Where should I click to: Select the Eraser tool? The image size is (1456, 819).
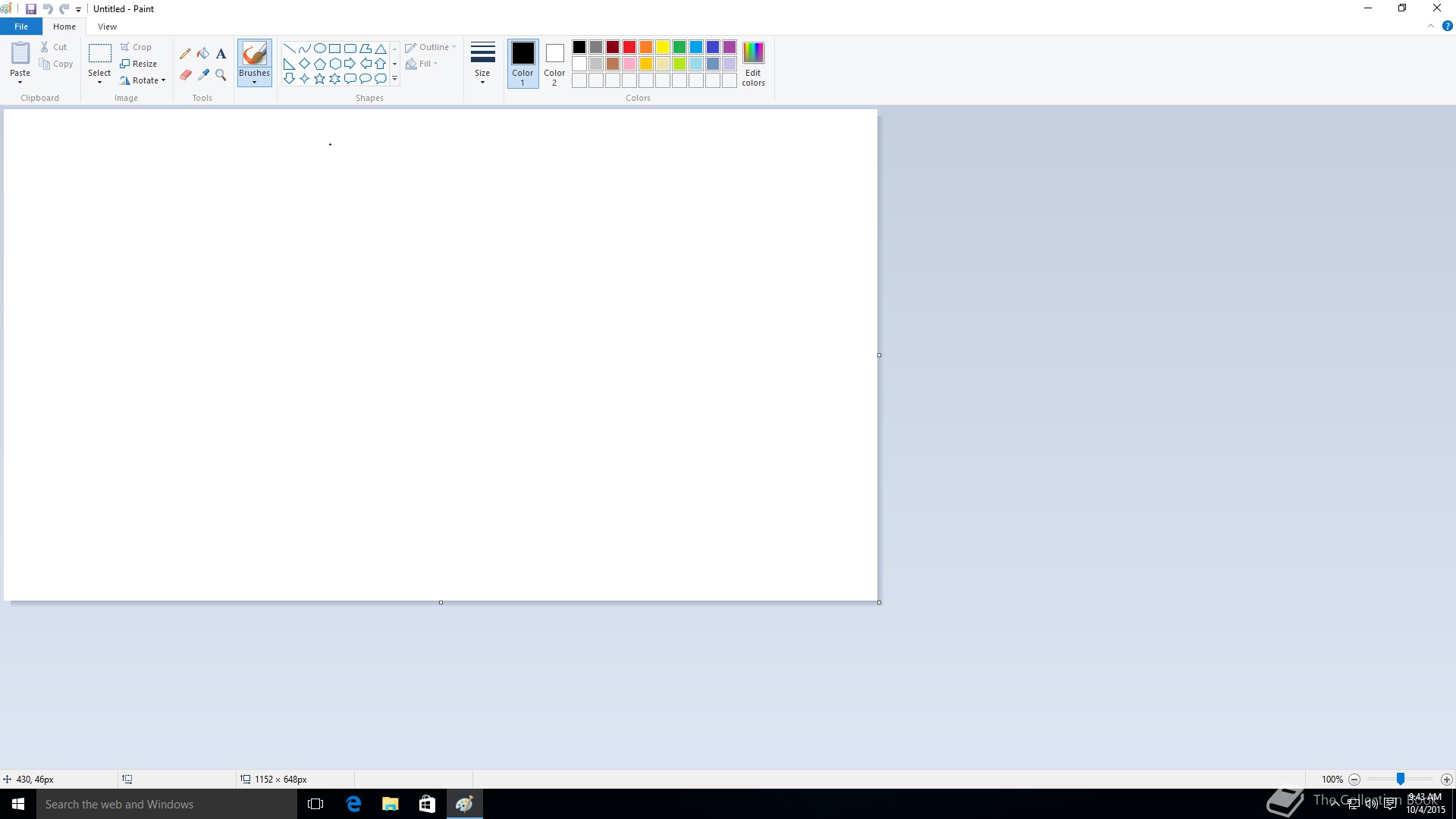click(x=185, y=75)
